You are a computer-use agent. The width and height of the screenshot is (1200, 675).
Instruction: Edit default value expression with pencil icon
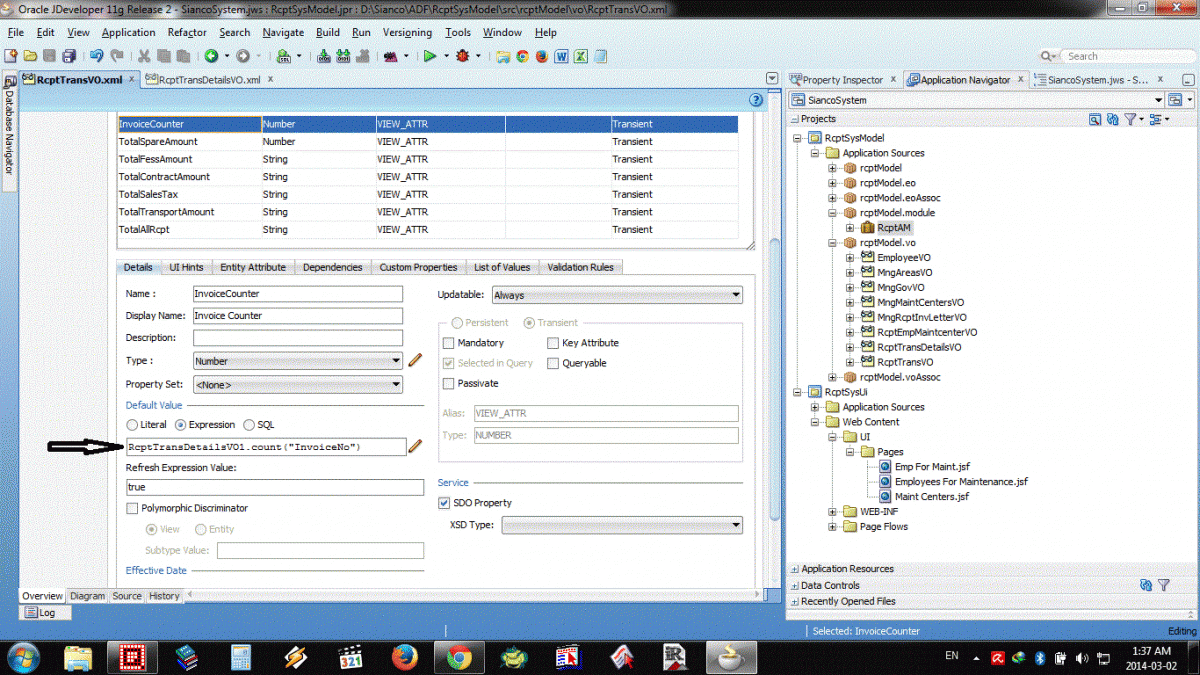[x=415, y=446]
